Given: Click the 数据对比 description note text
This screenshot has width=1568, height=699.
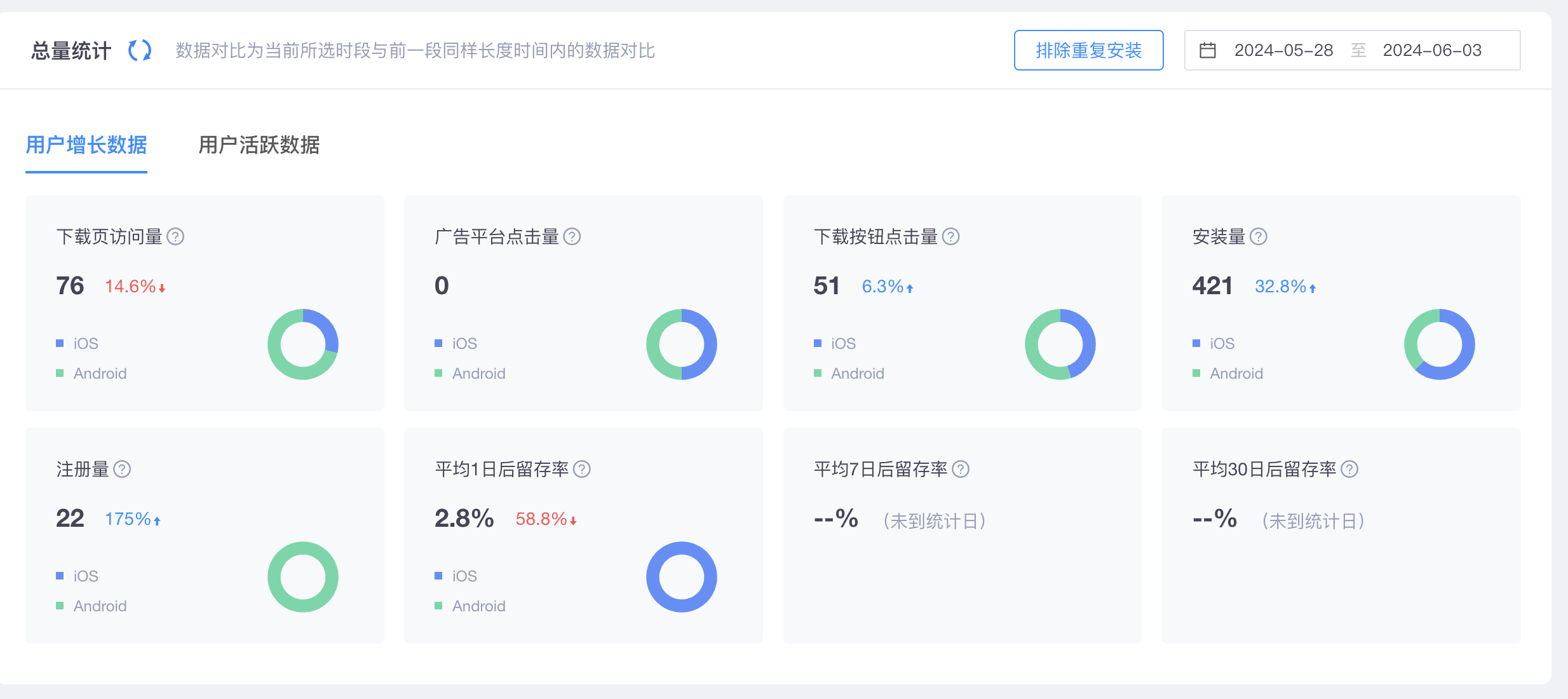Looking at the screenshot, I should (x=416, y=50).
